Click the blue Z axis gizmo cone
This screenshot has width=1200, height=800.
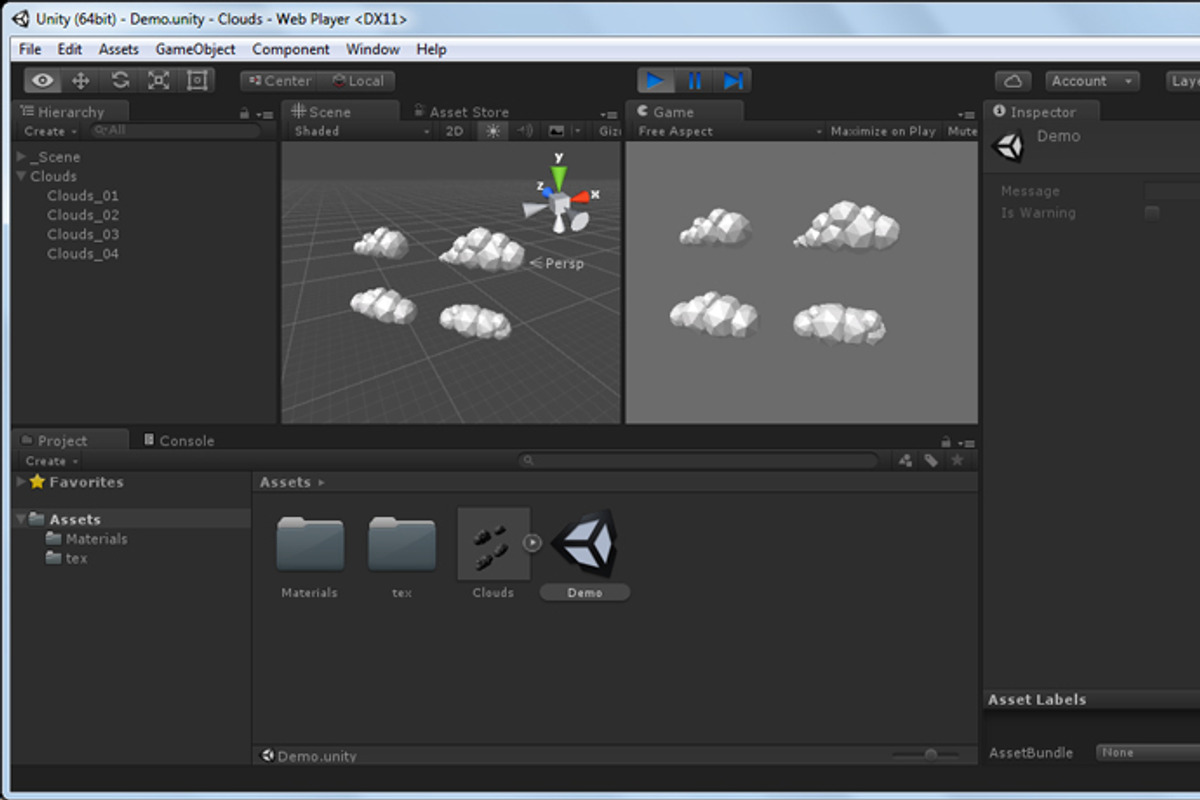547,191
